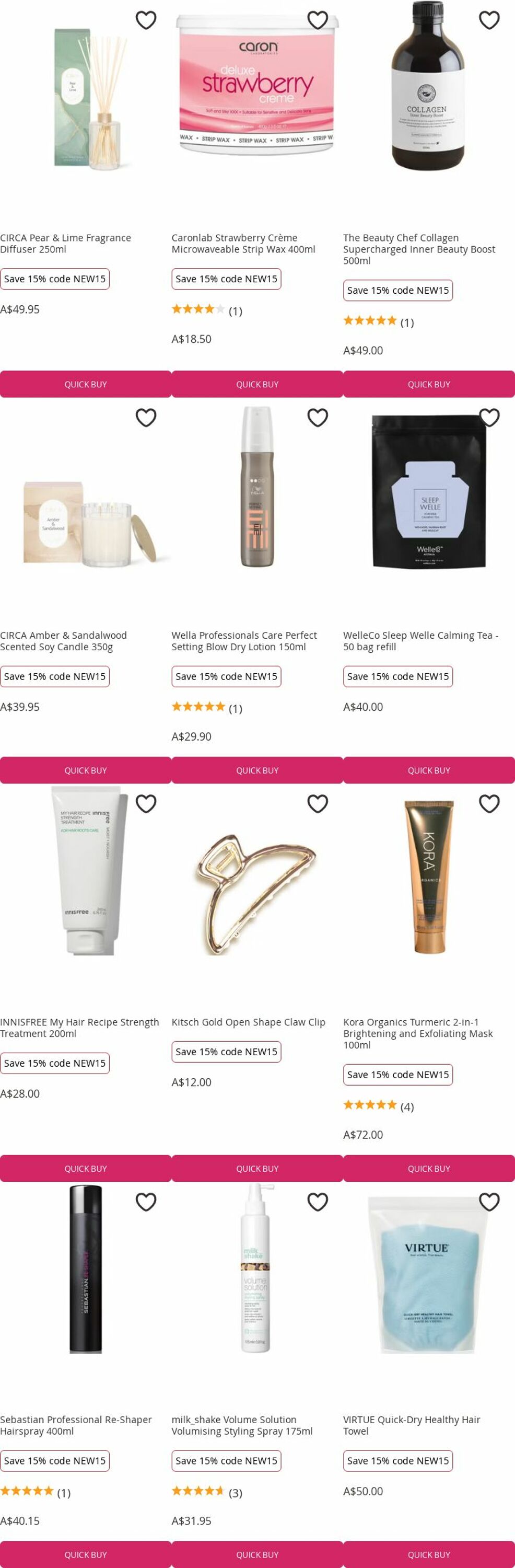Heart the Kora Organics Turmeric Mask
This screenshot has height=1568, width=515.
click(489, 803)
